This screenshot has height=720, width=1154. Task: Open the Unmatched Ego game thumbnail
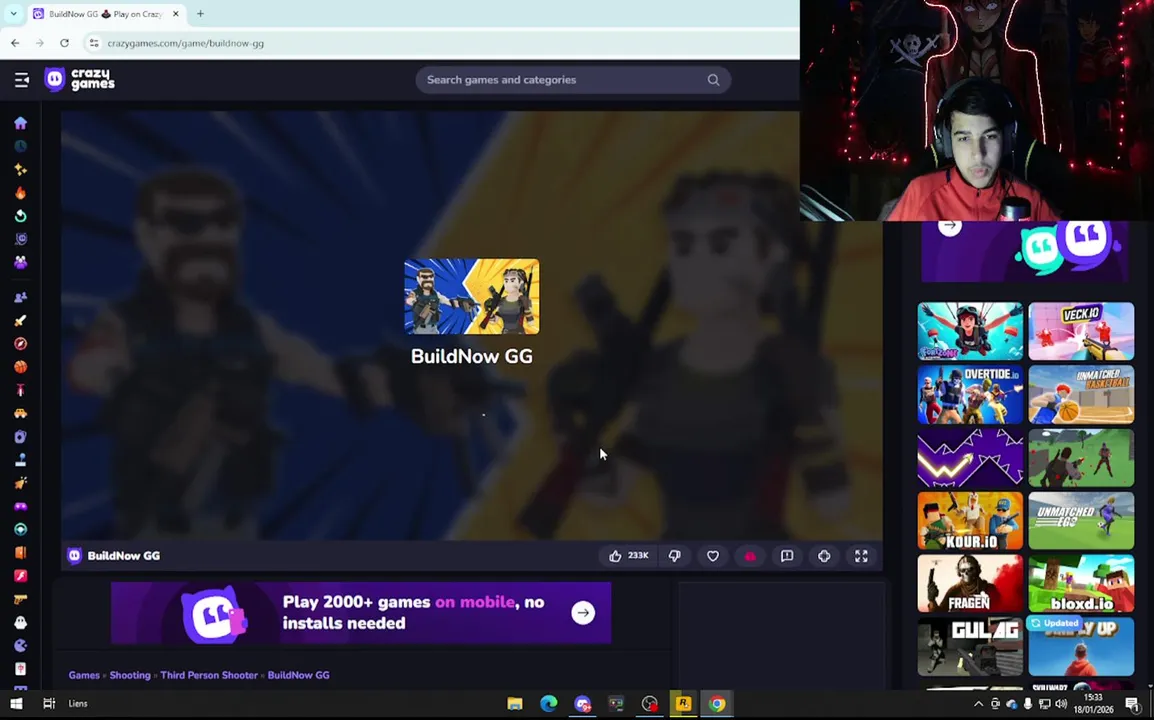[x=1081, y=520]
